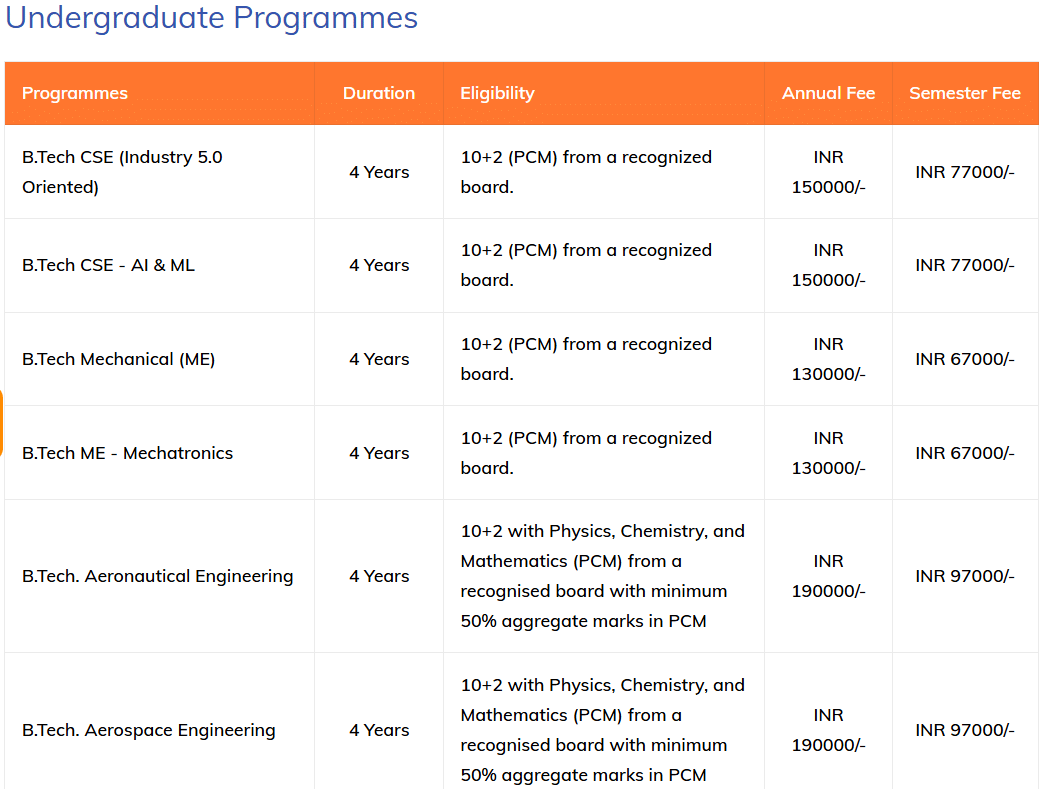
Task: Select the Annual Fee column header
Action: tap(829, 93)
